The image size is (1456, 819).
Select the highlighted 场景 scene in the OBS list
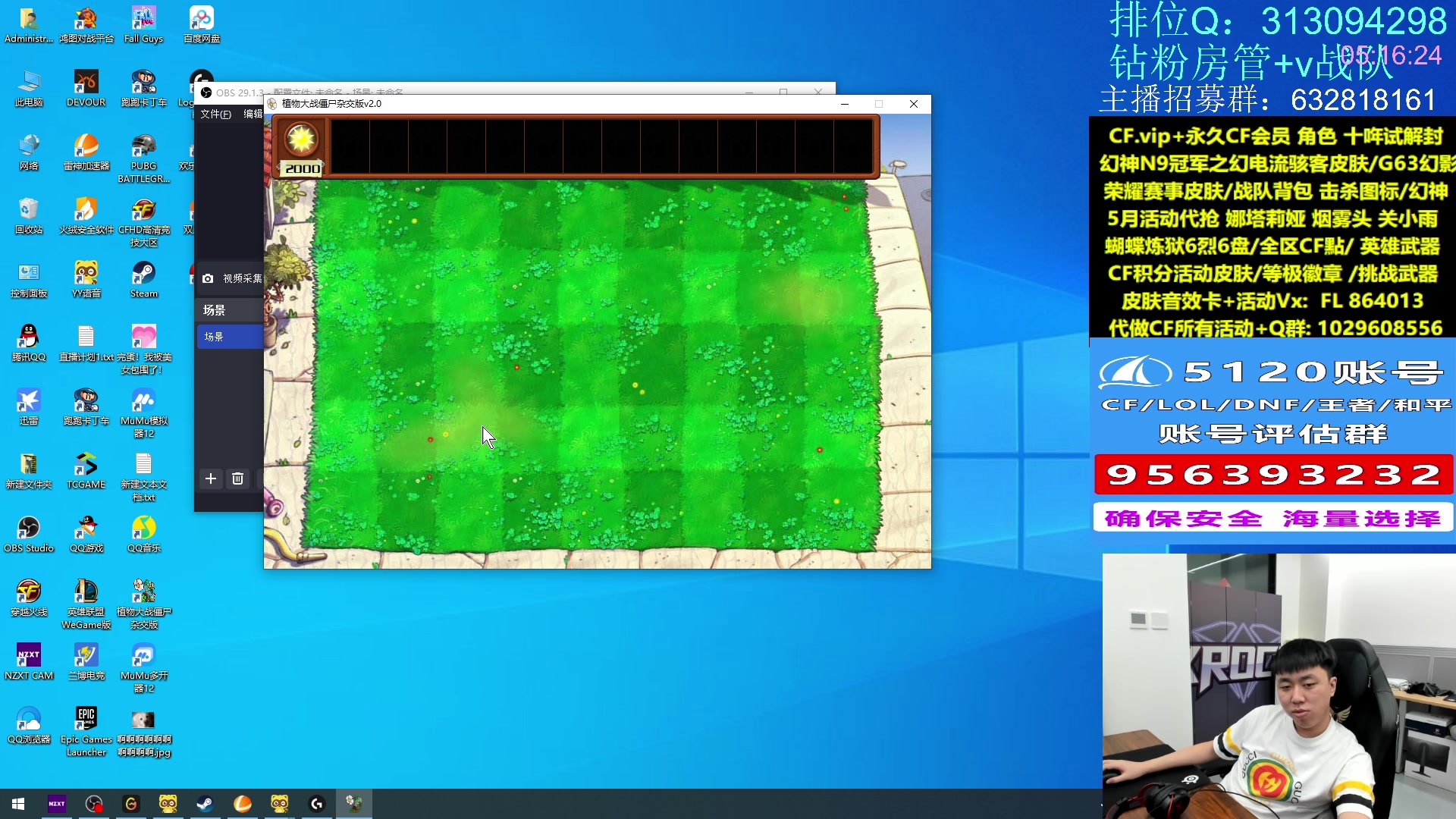(230, 337)
